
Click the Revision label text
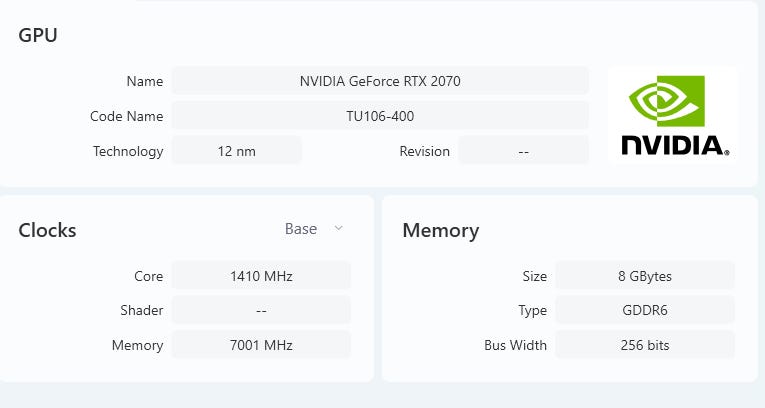click(424, 151)
